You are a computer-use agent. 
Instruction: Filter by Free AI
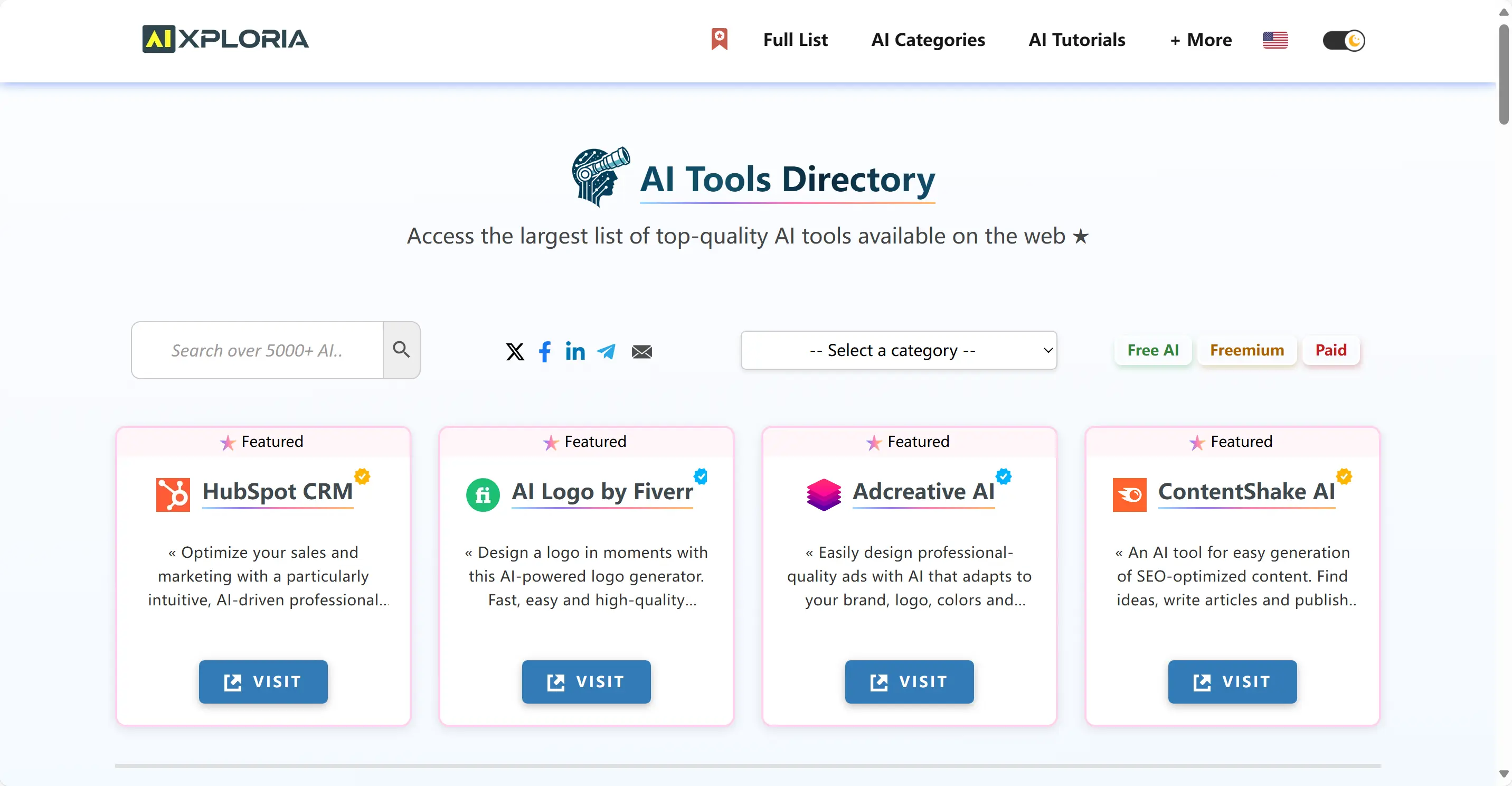click(1153, 350)
